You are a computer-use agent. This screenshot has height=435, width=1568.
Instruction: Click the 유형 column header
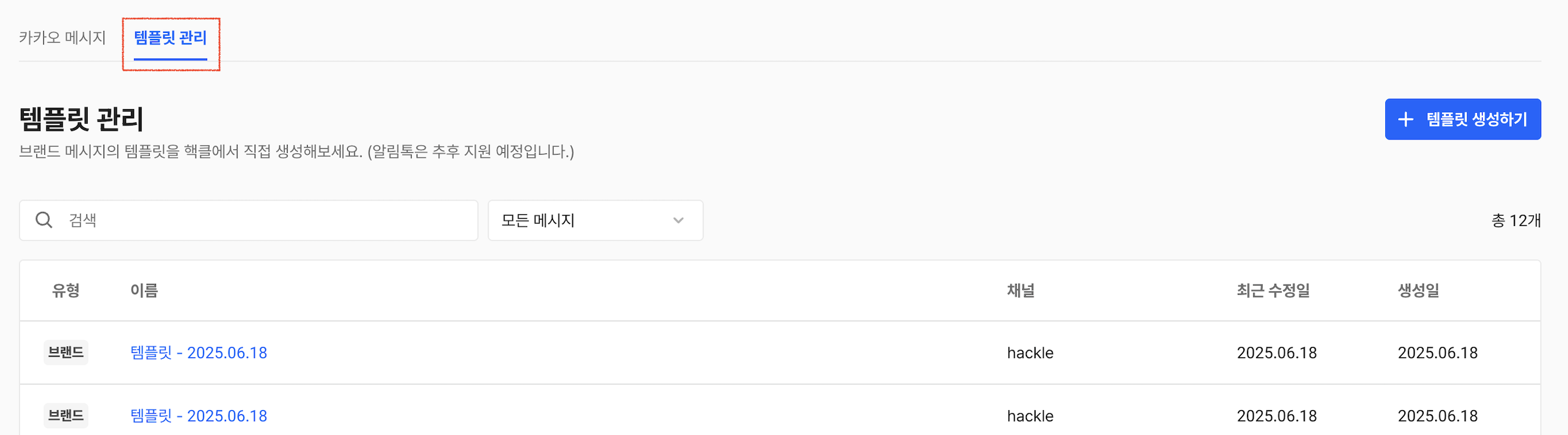tap(66, 291)
